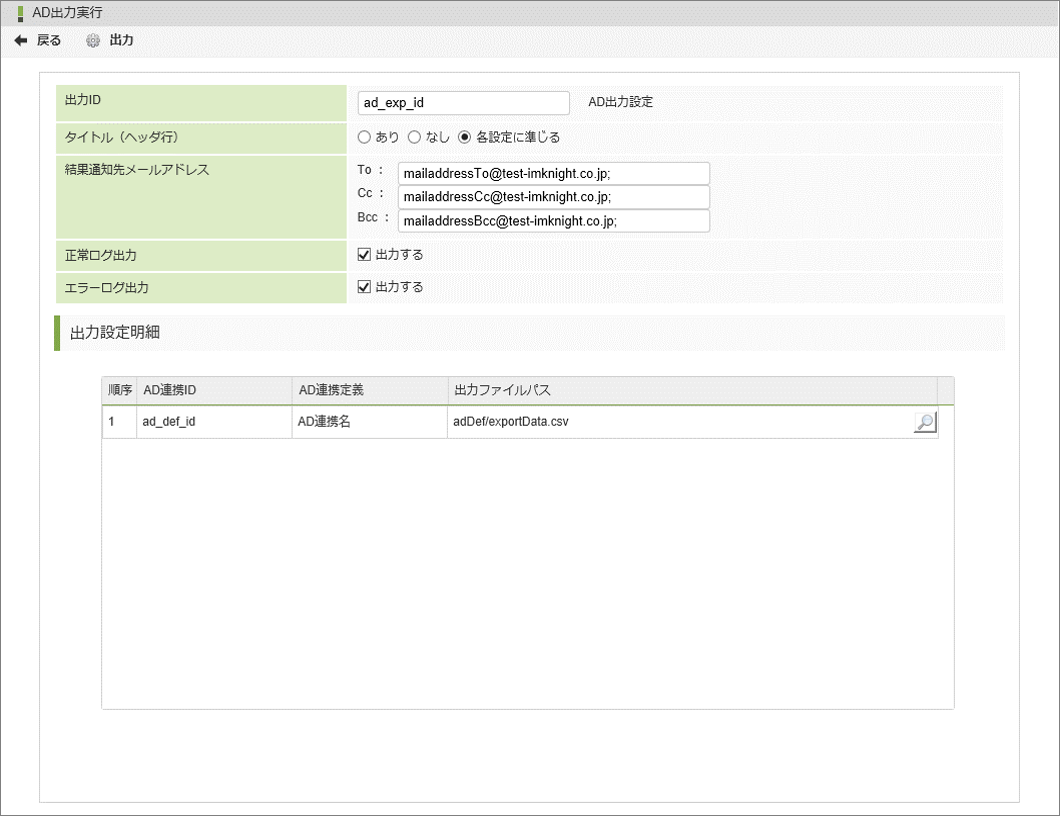Select 各設定に準じる radio option

(464, 137)
